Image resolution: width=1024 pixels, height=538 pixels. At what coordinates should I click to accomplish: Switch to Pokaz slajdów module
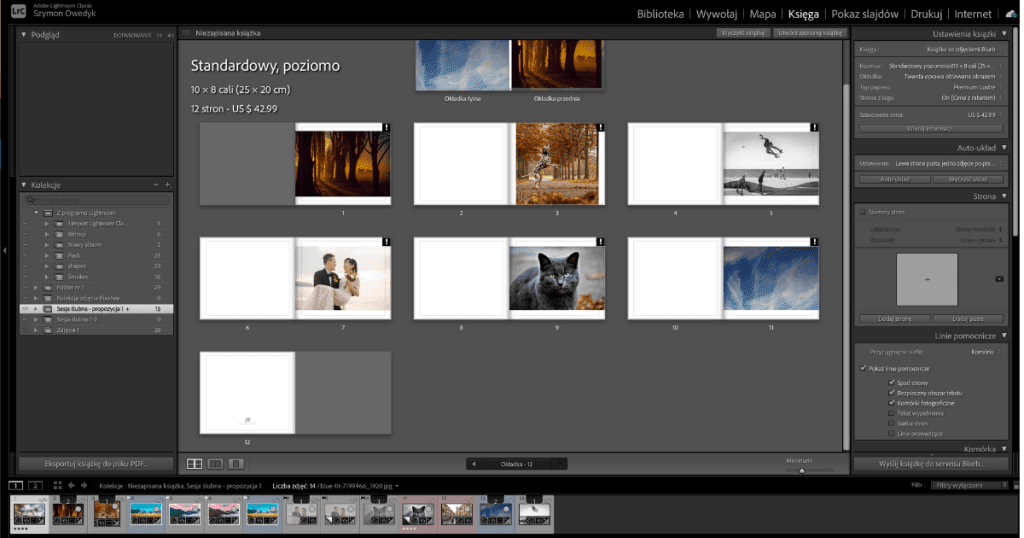pyautogui.click(x=865, y=14)
